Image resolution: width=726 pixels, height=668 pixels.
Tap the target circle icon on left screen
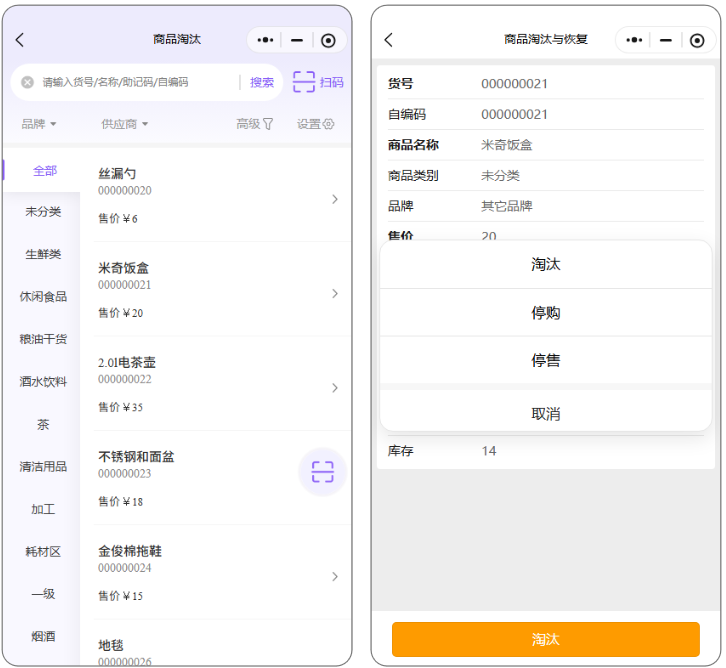(x=328, y=40)
